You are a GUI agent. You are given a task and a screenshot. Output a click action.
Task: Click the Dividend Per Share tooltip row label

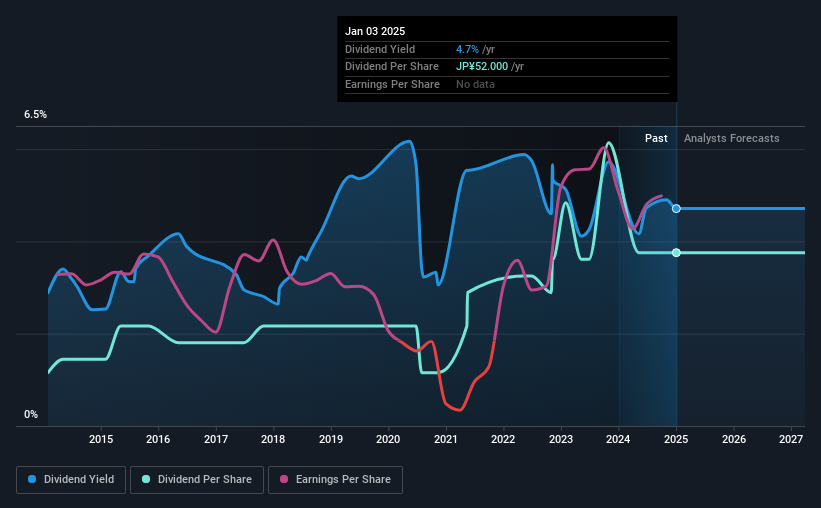(x=392, y=67)
